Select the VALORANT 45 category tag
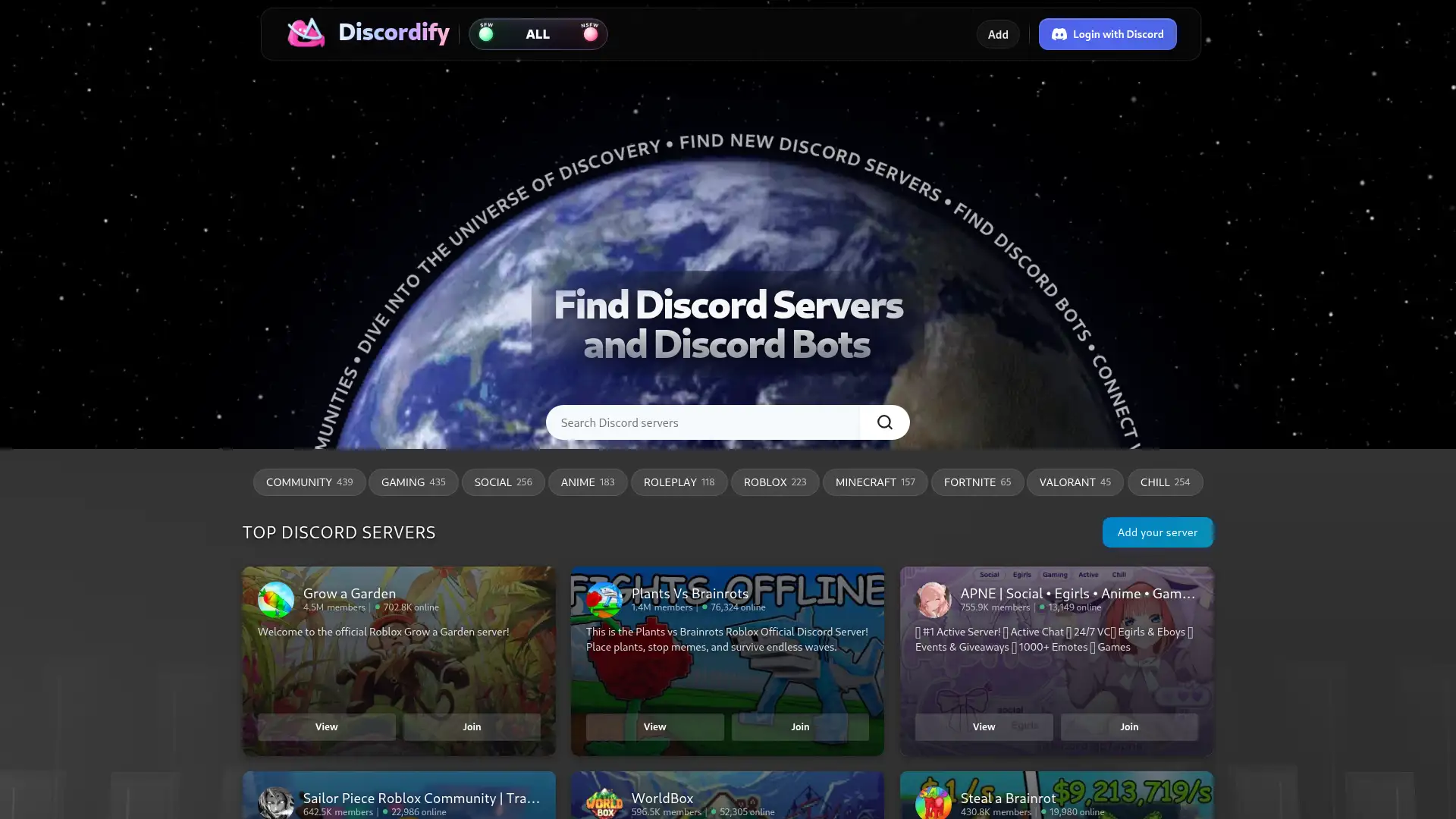Image resolution: width=1456 pixels, height=819 pixels. coord(1075,482)
